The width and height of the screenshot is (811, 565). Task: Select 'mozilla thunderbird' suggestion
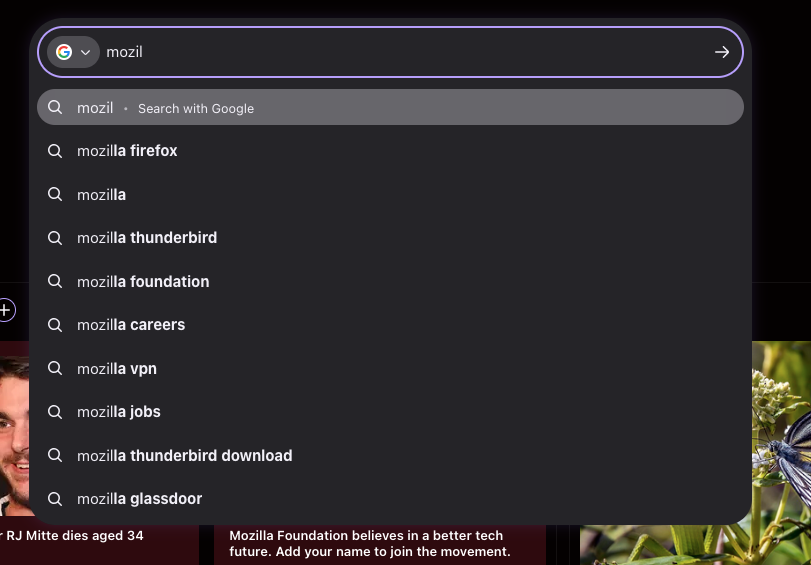[x=391, y=238]
